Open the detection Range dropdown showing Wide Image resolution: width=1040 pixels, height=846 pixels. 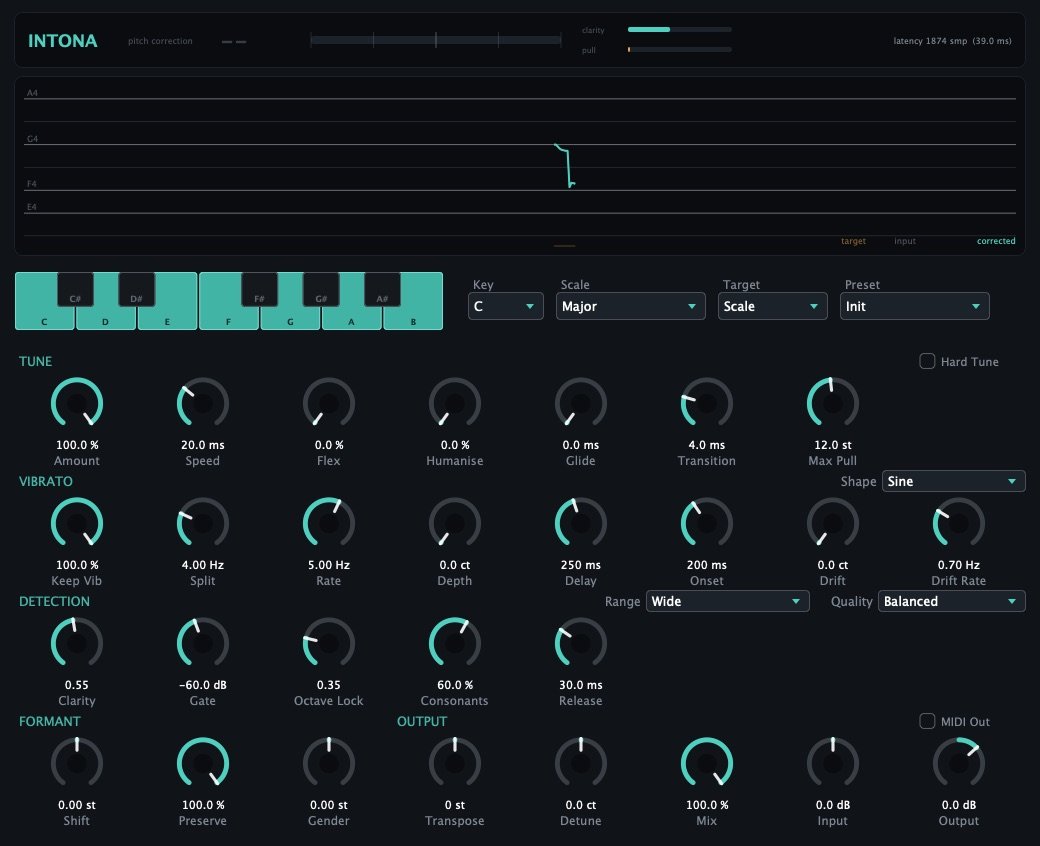(x=727, y=601)
